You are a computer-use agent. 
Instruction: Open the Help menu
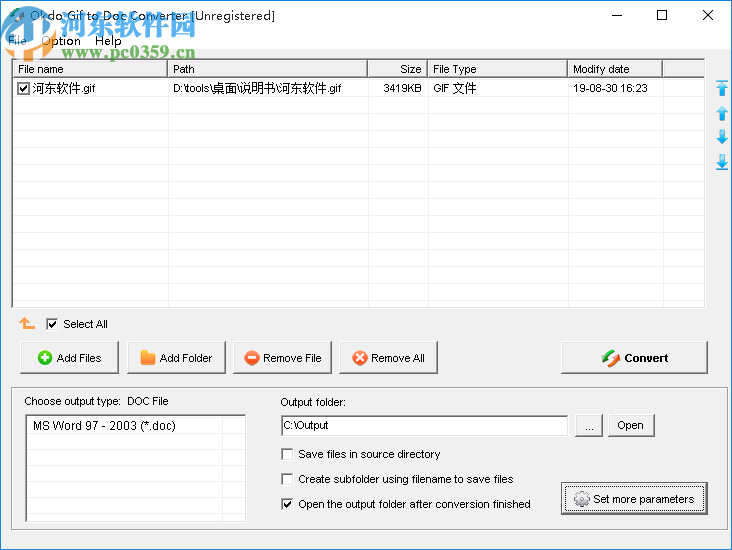(108, 41)
